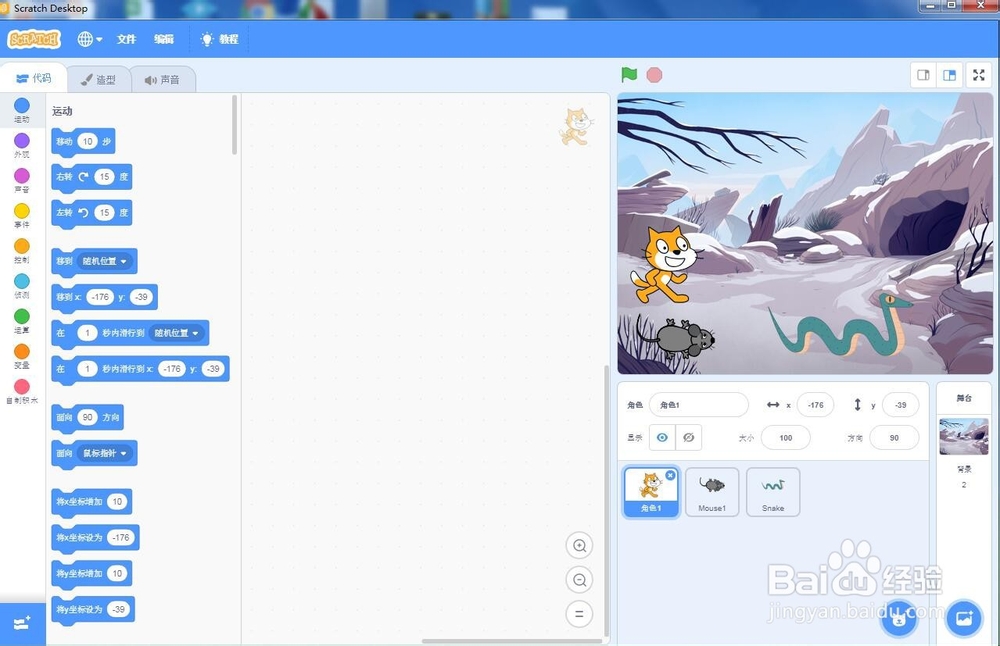Image resolution: width=1000 pixels, height=646 pixels.
Task: Select the purple 声音 sound block category
Action: [22, 180]
